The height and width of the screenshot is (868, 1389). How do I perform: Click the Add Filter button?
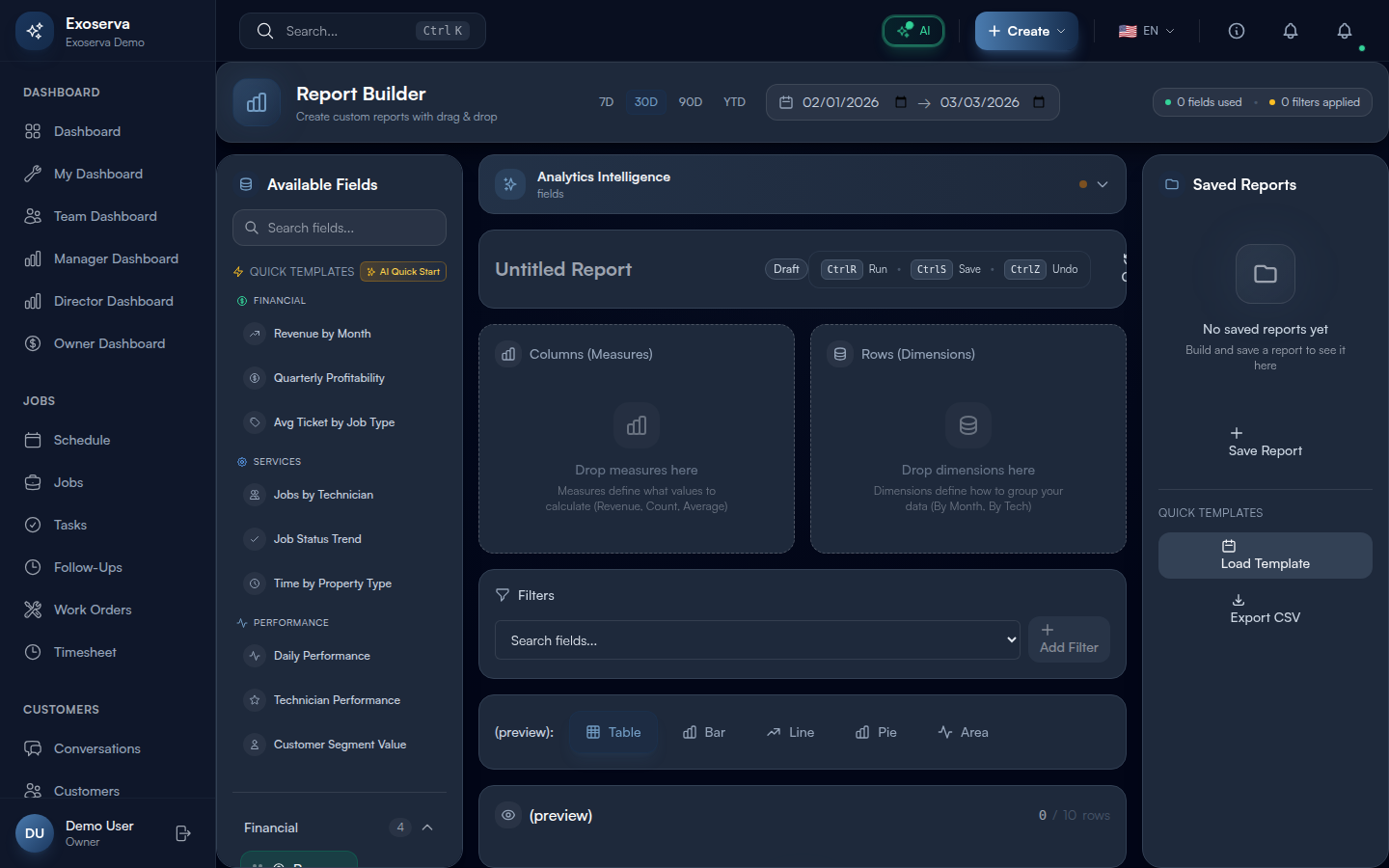1069,639
